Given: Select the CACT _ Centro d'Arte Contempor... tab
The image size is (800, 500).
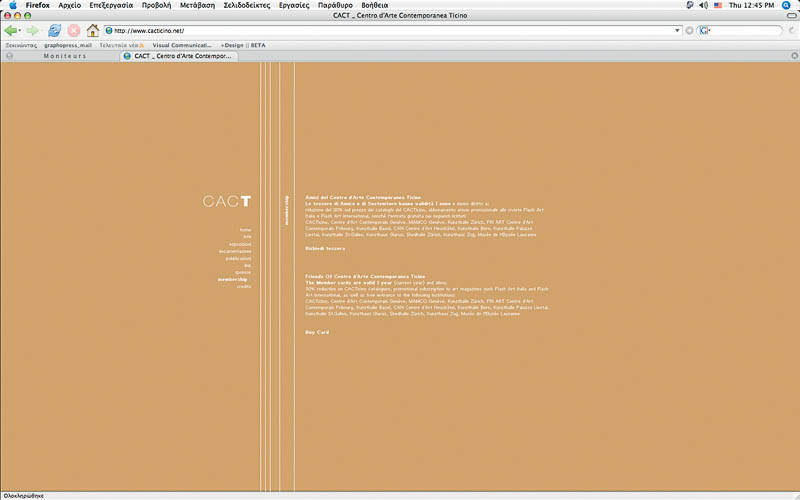Looking at the screenshot, I should pyautogui.click(x=179, y=56).
